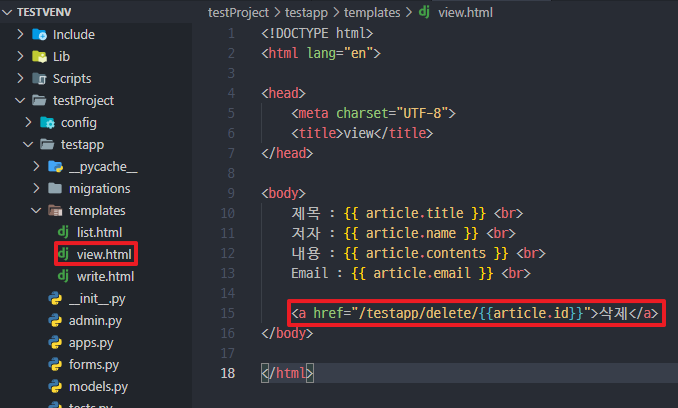Click the Python icon beside admin.py

pyautogui.click(x=55, y=320)
